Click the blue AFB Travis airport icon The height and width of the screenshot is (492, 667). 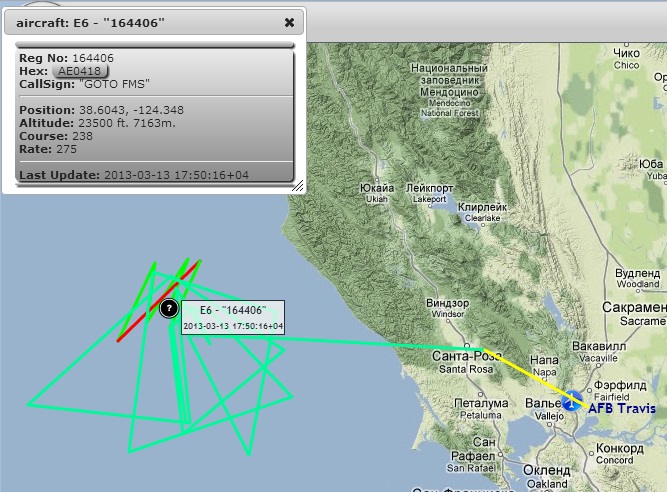click(571, 401)
